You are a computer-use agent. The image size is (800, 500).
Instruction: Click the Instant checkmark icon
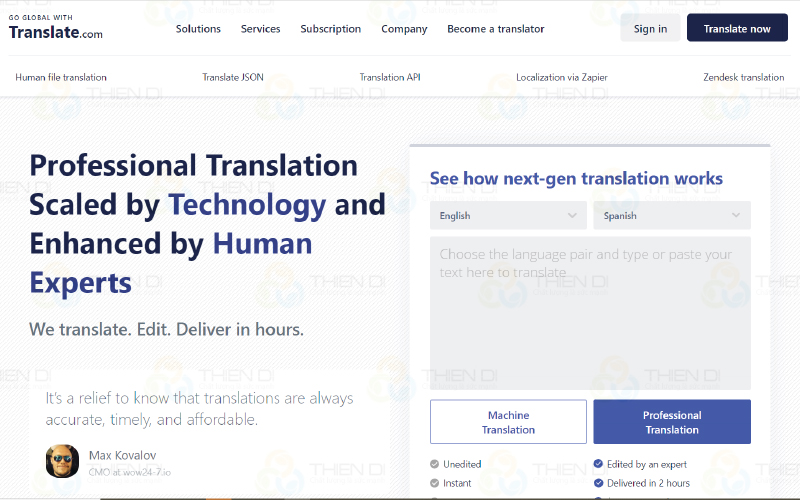coord(435,483)
